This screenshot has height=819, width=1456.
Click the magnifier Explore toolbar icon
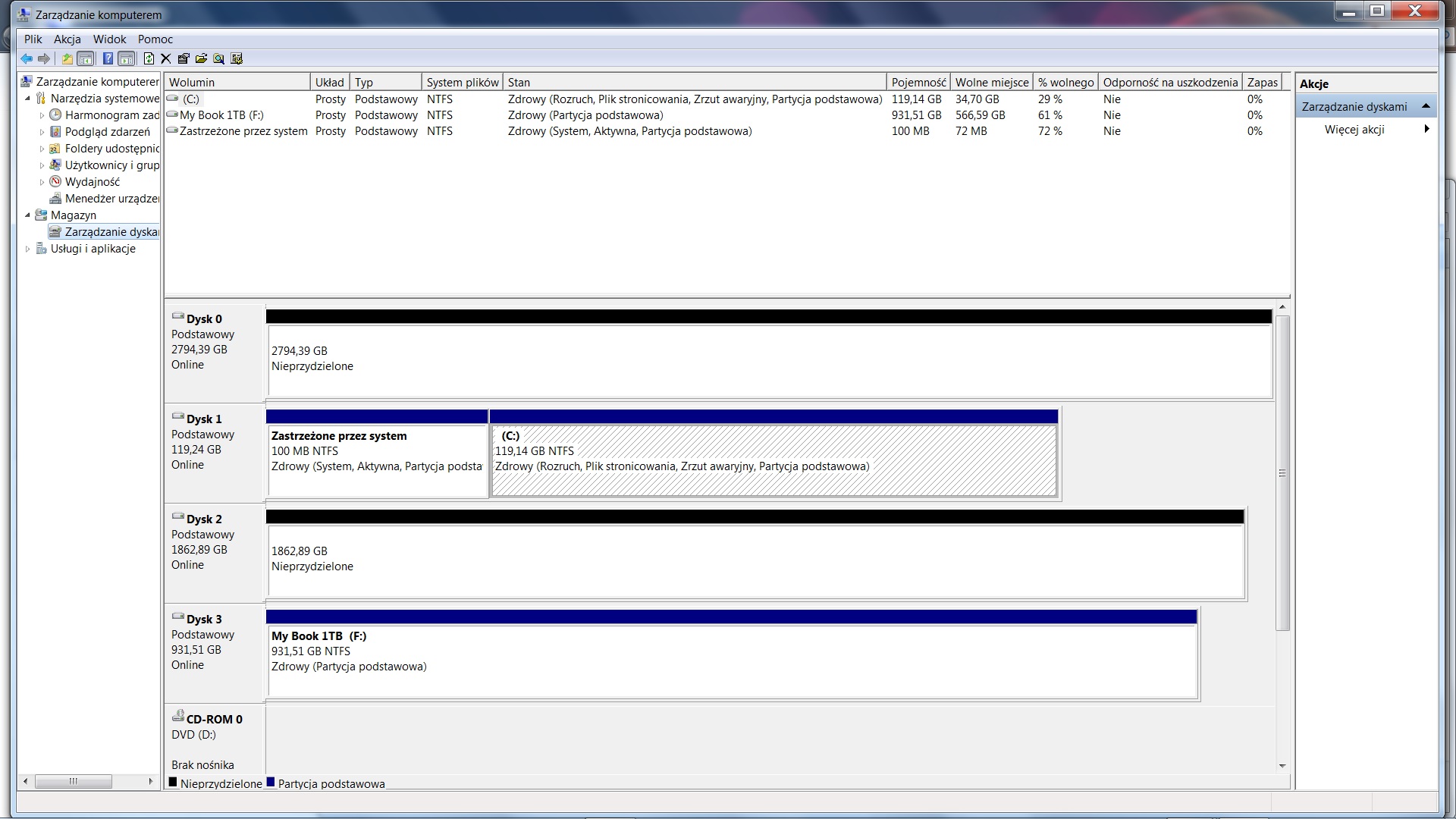[219, 58]
